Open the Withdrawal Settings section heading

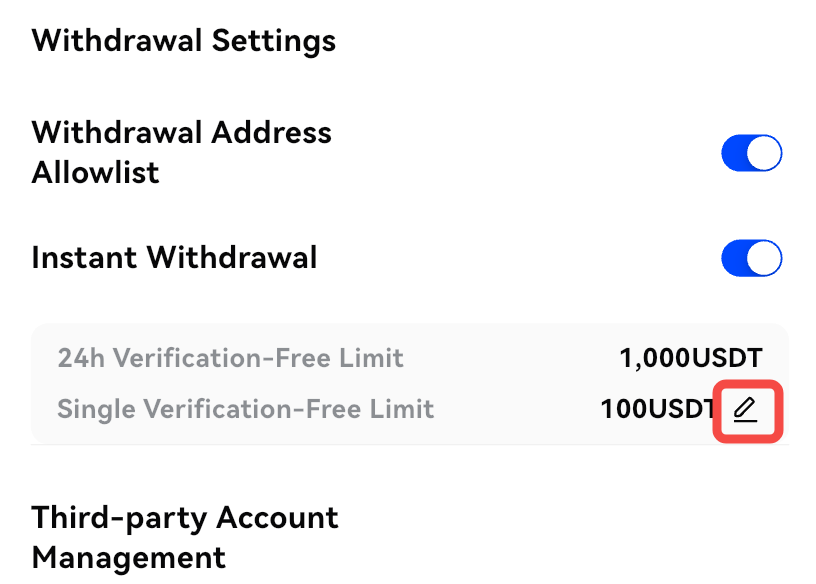(184, 41)
